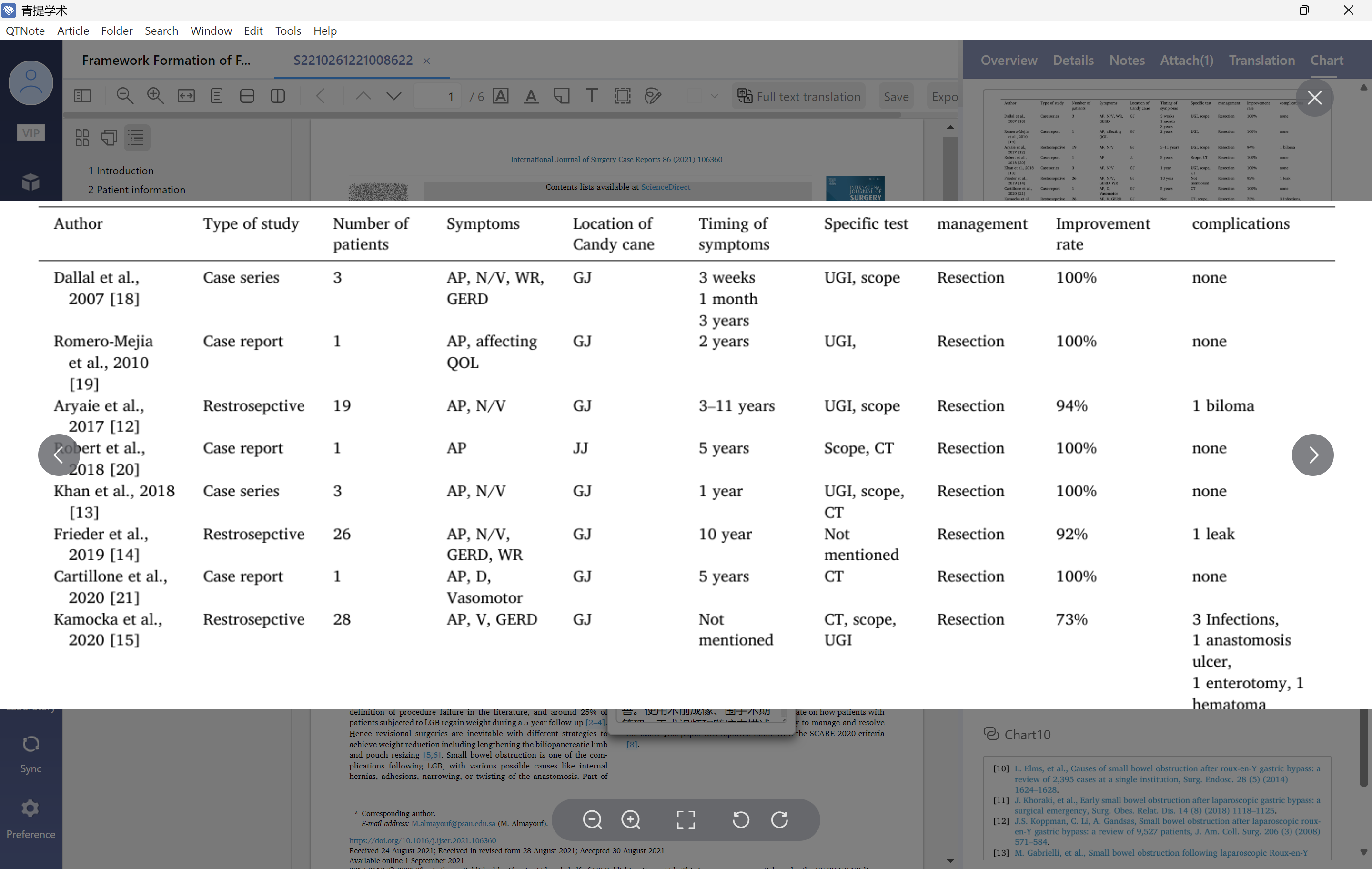This screenshot has height=869, width=1372.
Task: Open the cube library icon in sidebar
Action: [31, 182]
